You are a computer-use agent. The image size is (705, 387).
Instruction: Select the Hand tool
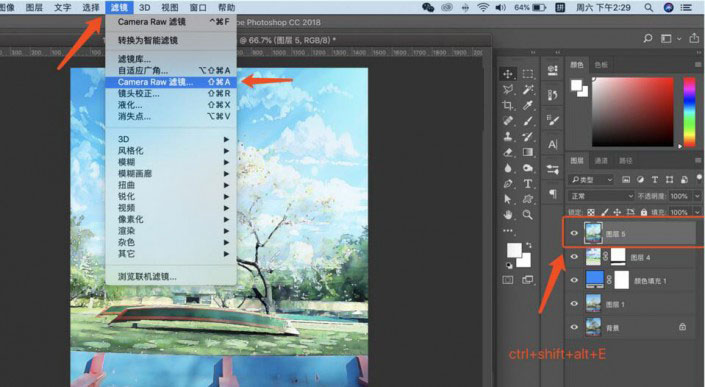tap(508, 215)
